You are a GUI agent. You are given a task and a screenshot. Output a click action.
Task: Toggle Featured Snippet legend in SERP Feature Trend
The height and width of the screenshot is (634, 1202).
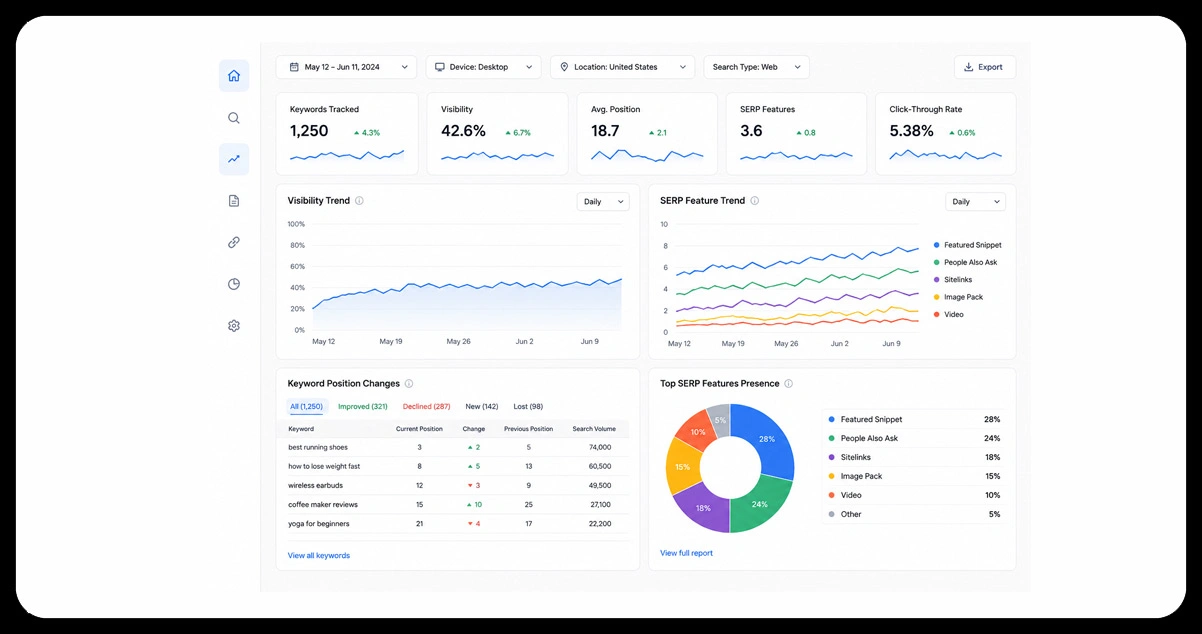[967, 245]
